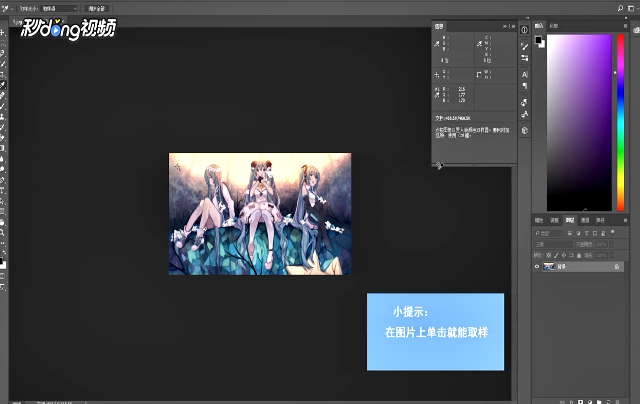
Task: Select the Lasso tool
Action: tap(2, 53)
